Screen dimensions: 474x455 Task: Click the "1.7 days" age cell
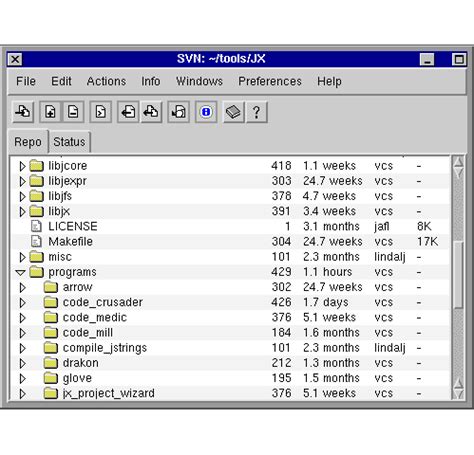click(326, 302)
